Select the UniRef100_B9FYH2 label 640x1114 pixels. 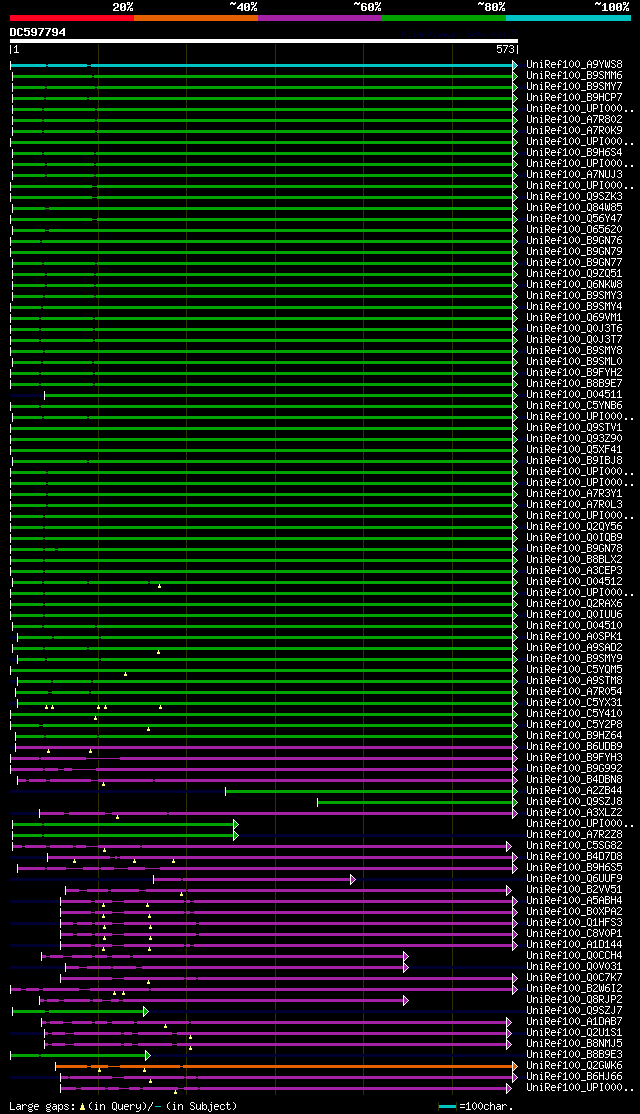pyautogui.click(x=574, y=373)
